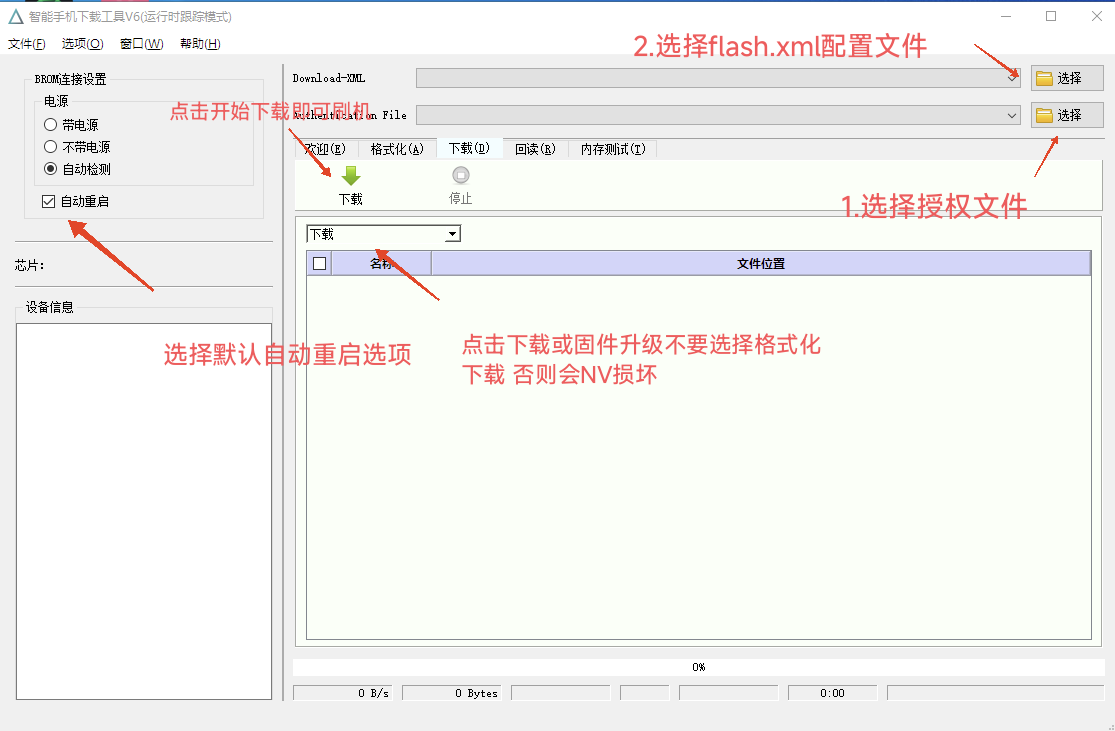This screenshot has height=731, width=1115.
Task: Click the 0 B/s status field
Action: tap(343, 693)
